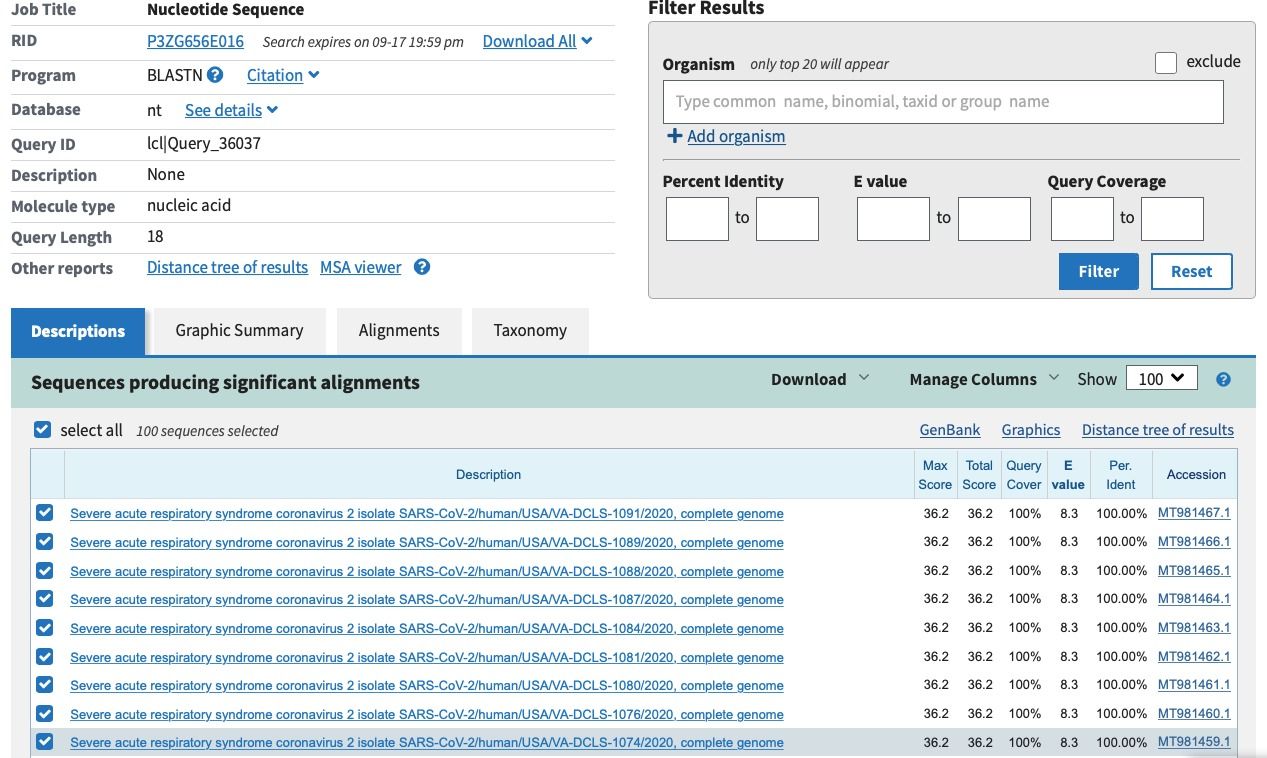Expand the Download All dropdown
This screenshot has height=758, width=1267.
click(537, 41)
